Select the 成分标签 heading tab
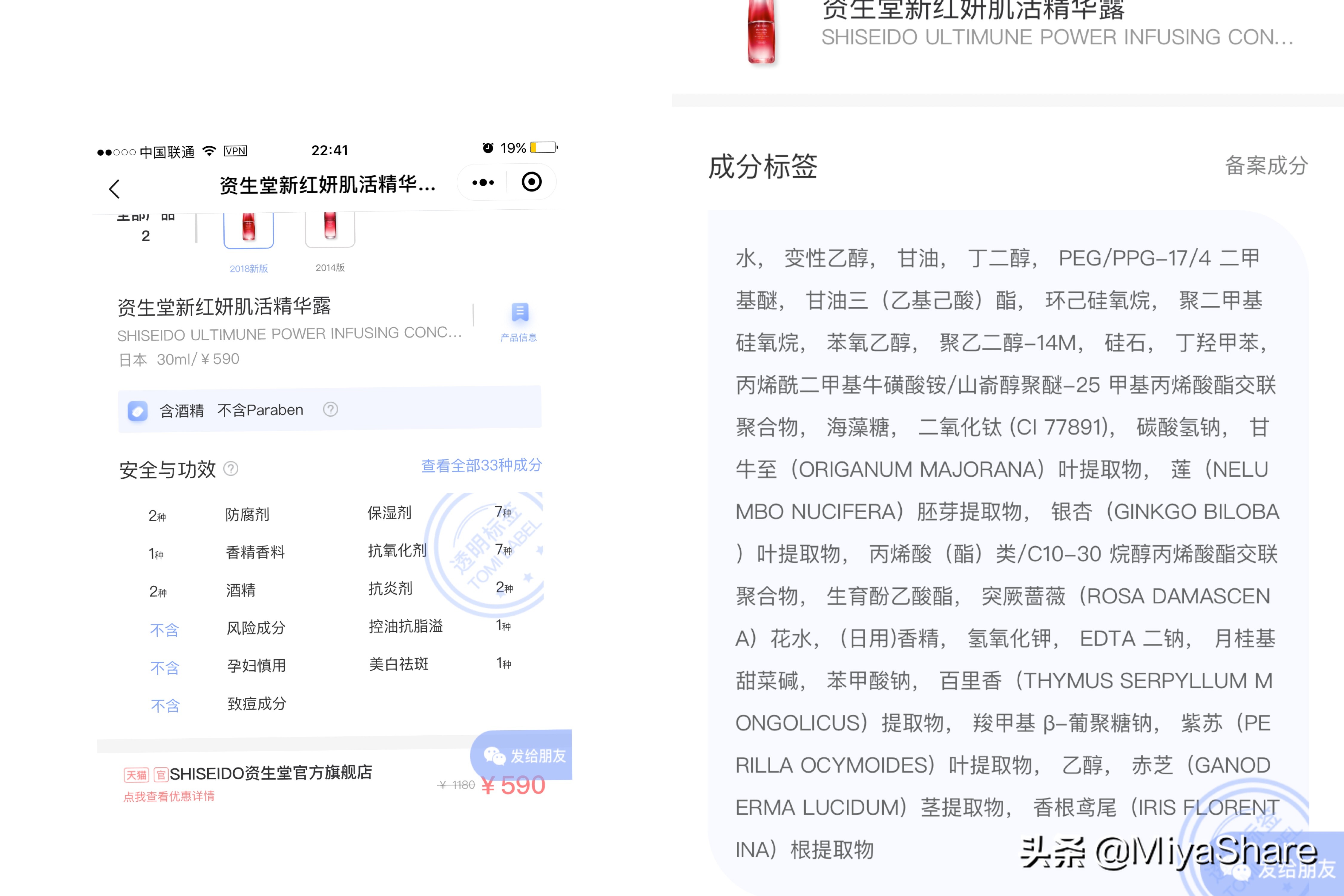The image size is (1344, 896). click(763, 167)
